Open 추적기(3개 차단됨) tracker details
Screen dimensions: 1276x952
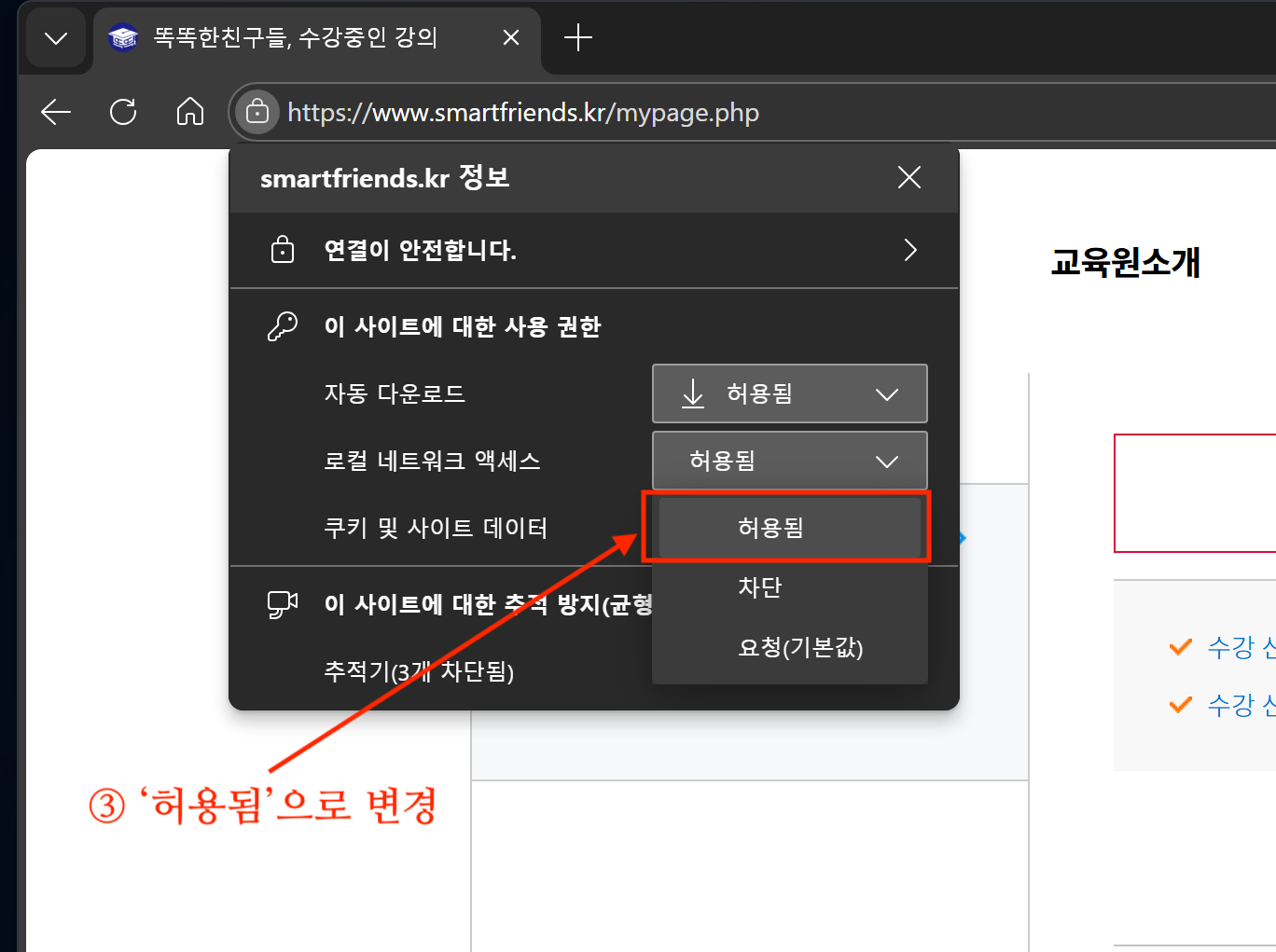419,671
